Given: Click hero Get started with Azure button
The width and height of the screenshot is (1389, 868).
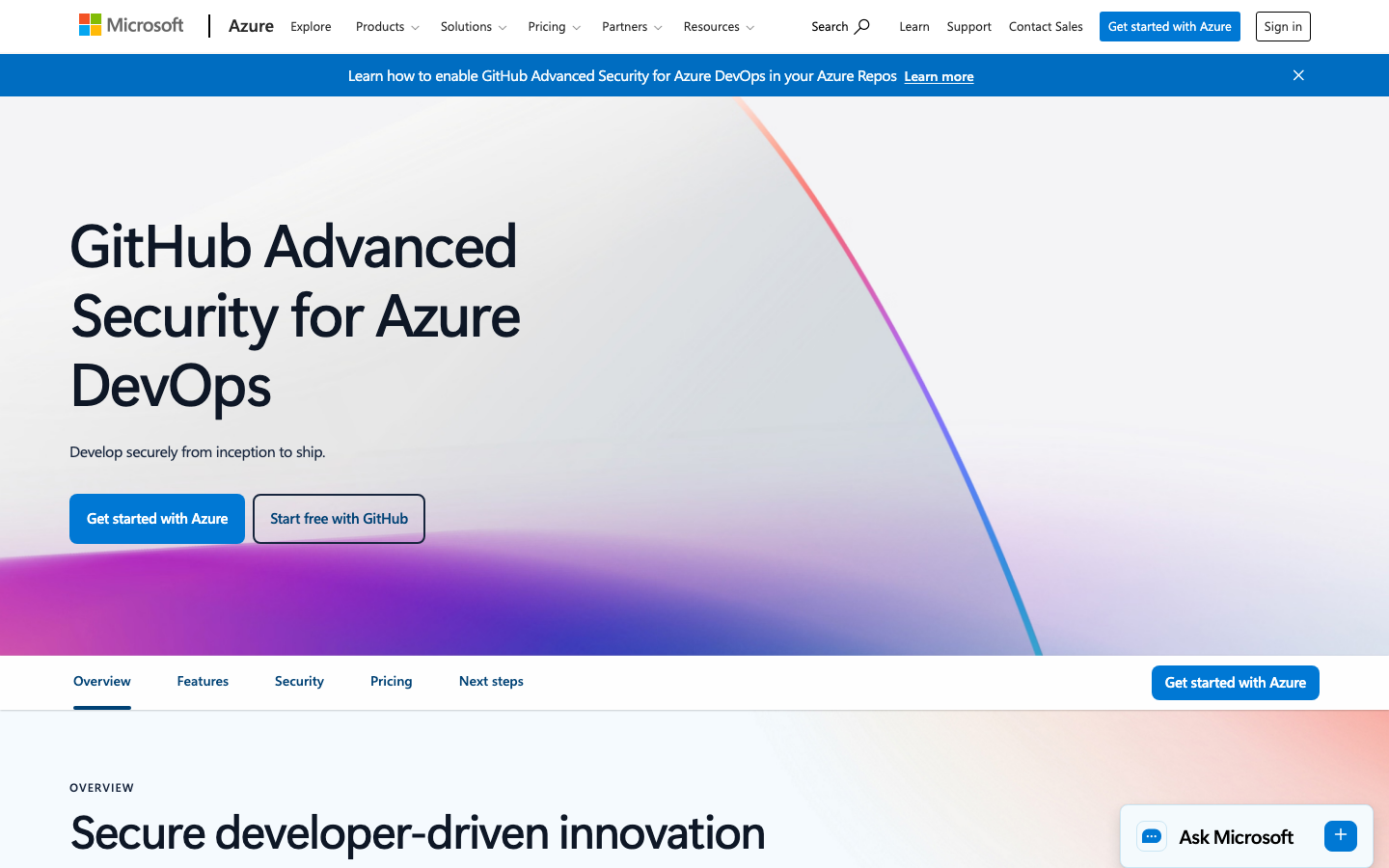Looking at the screenshot, I should [157, 519].
